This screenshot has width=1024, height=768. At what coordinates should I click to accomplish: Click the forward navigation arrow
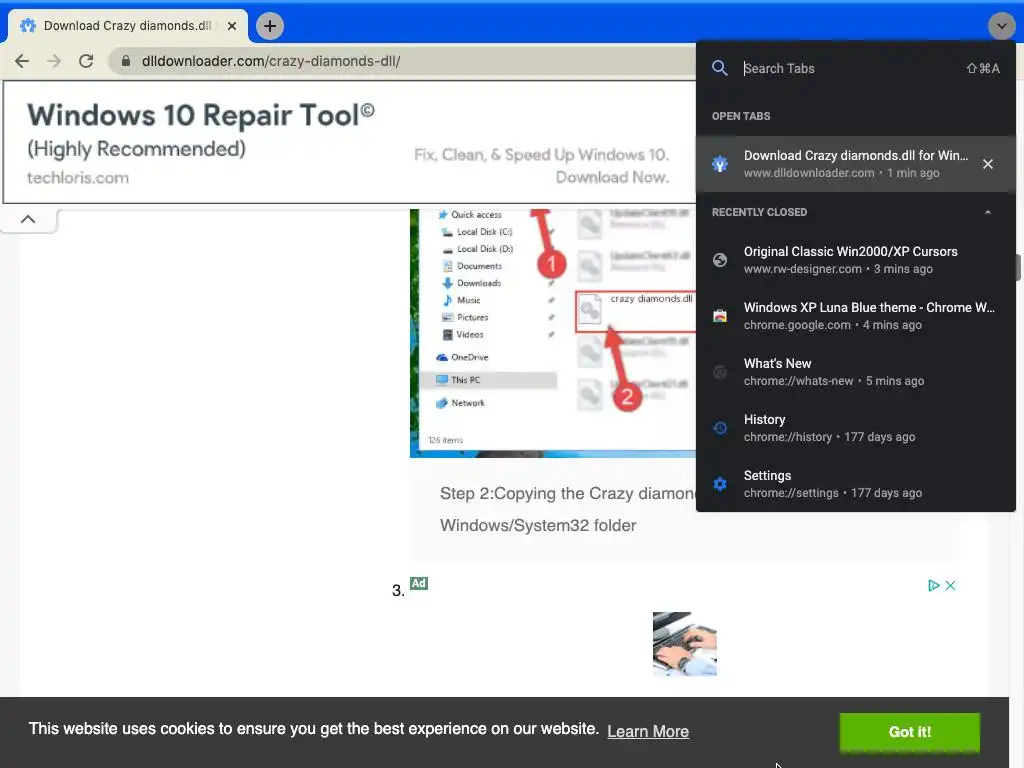click(54, 61)
